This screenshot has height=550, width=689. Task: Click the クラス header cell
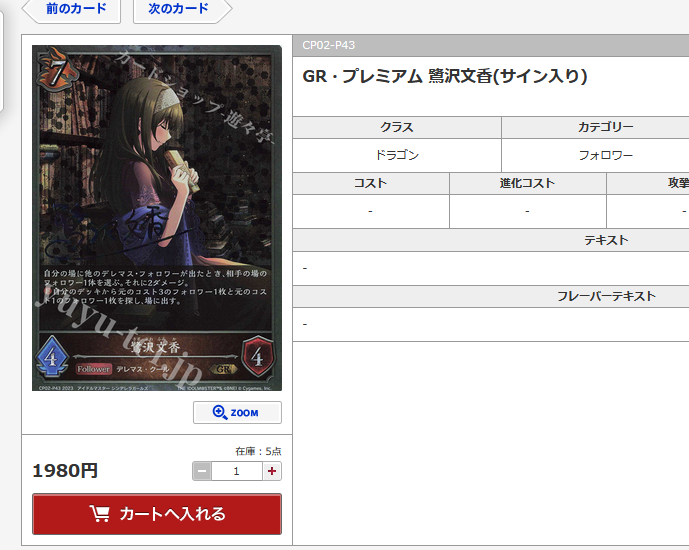tap(397, 127)
